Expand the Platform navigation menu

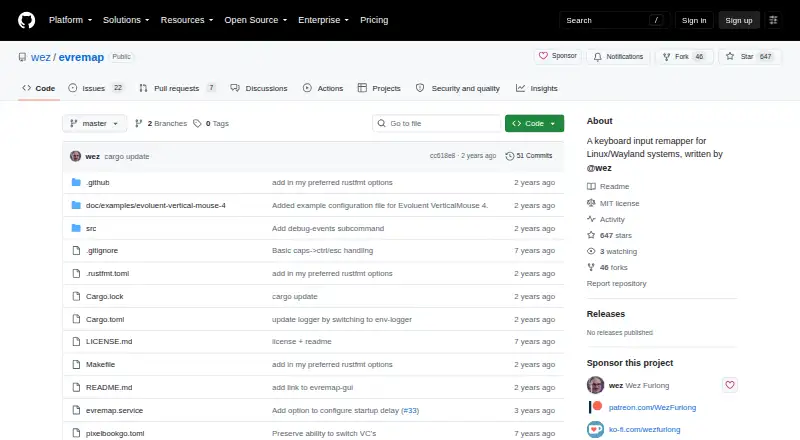coord(70,20)
